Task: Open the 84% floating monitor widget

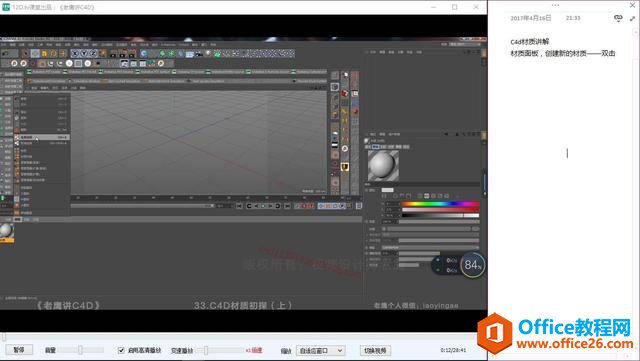Action: pos(472,265)
